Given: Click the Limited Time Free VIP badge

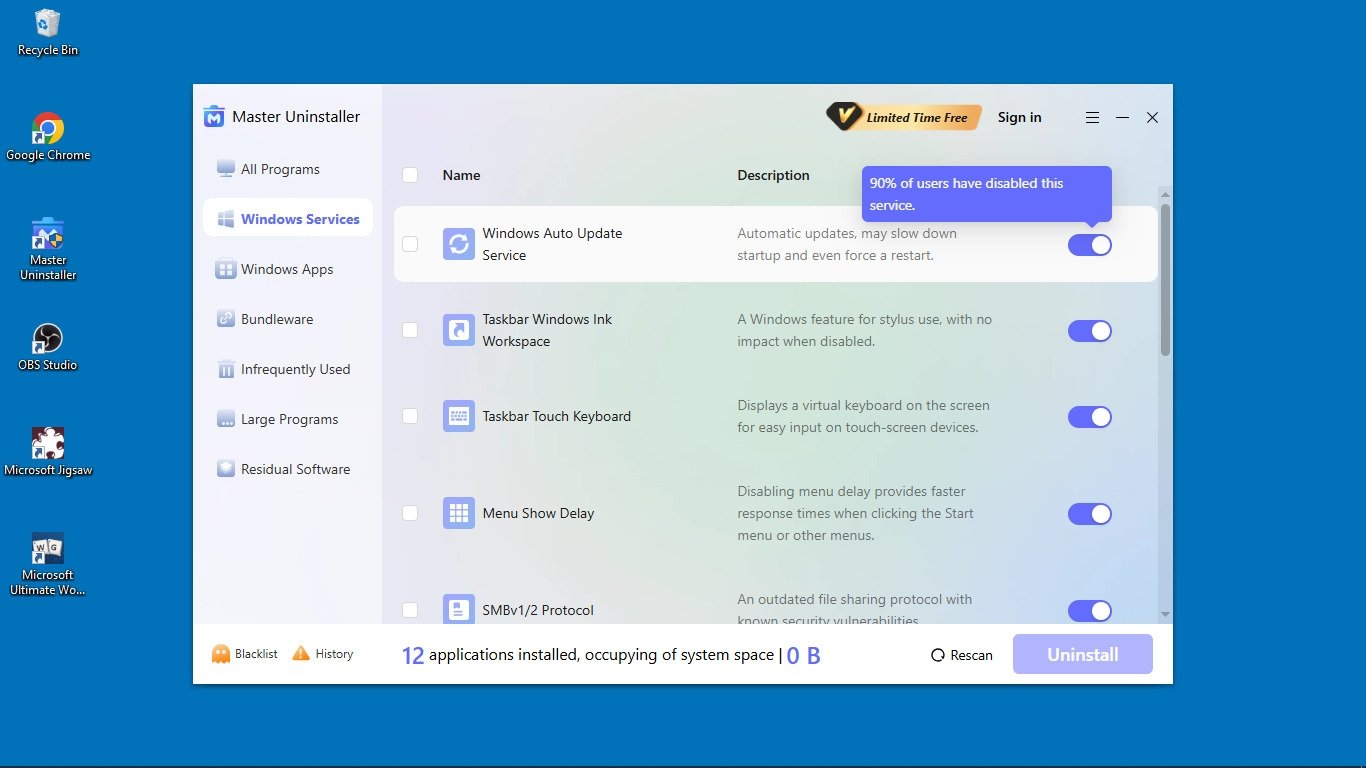Looking at the screenshot, I should tap(904, 118).
